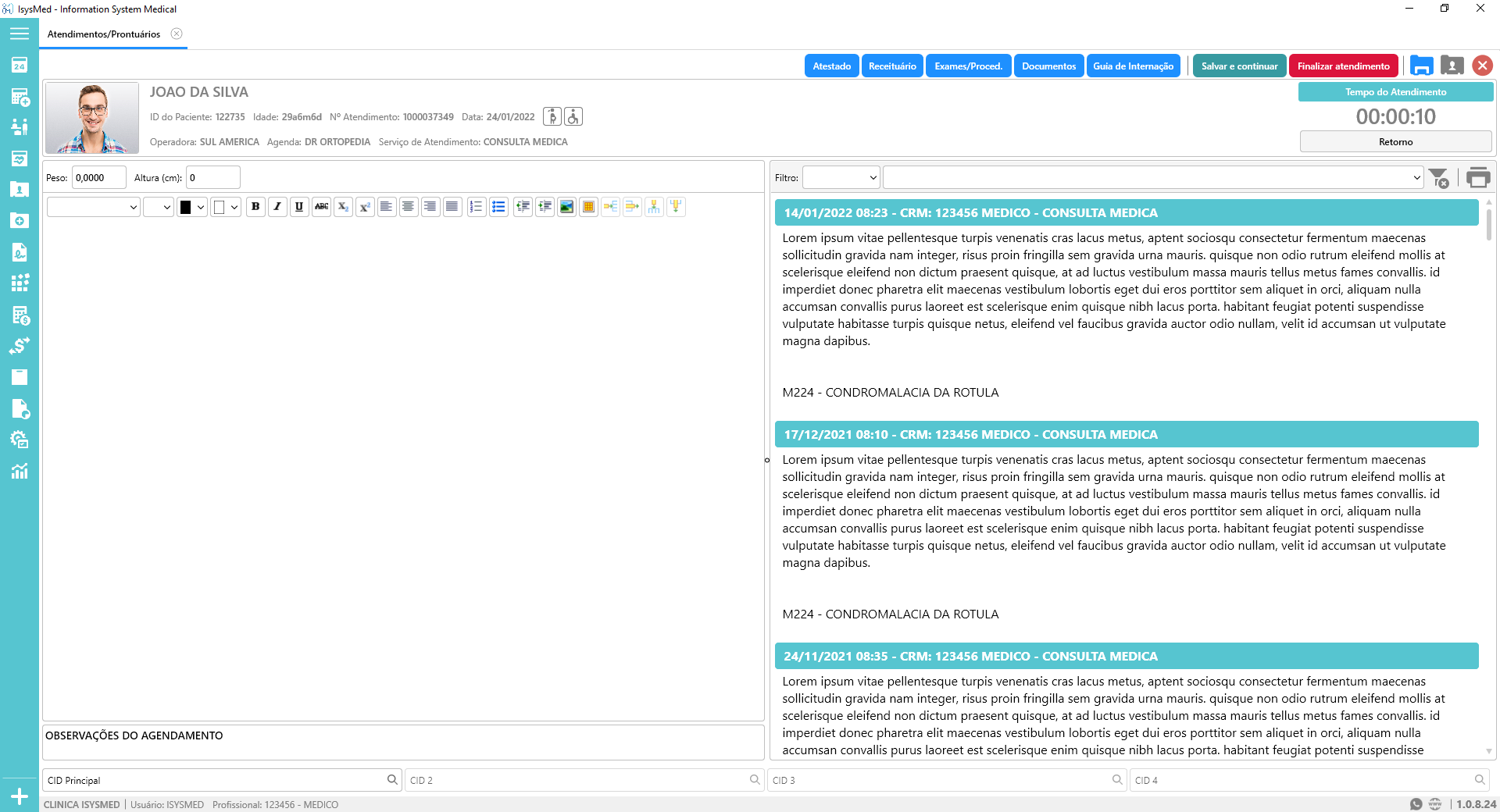Click the WhatsApp icon in status bar
This screenshot has height=812, width=1500.
click(x=1416, y=804)
